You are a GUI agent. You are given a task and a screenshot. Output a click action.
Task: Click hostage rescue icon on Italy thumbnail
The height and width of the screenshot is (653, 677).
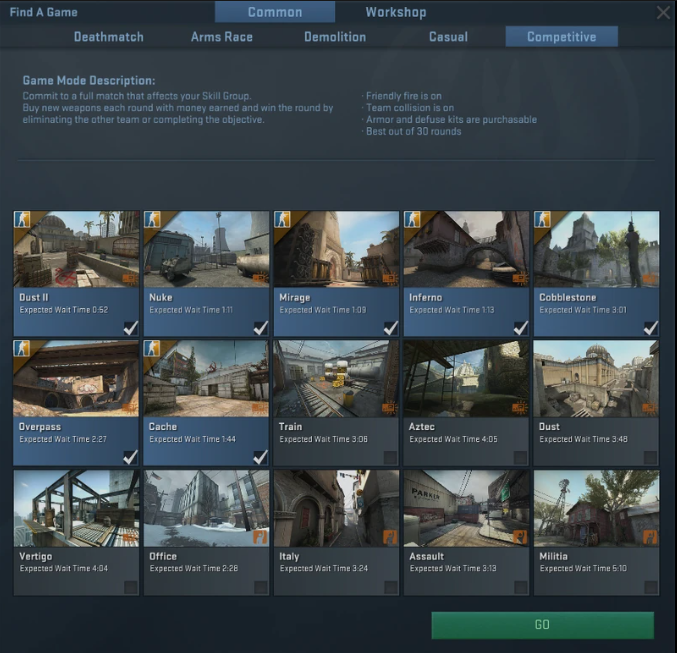(x=390, y=537)
